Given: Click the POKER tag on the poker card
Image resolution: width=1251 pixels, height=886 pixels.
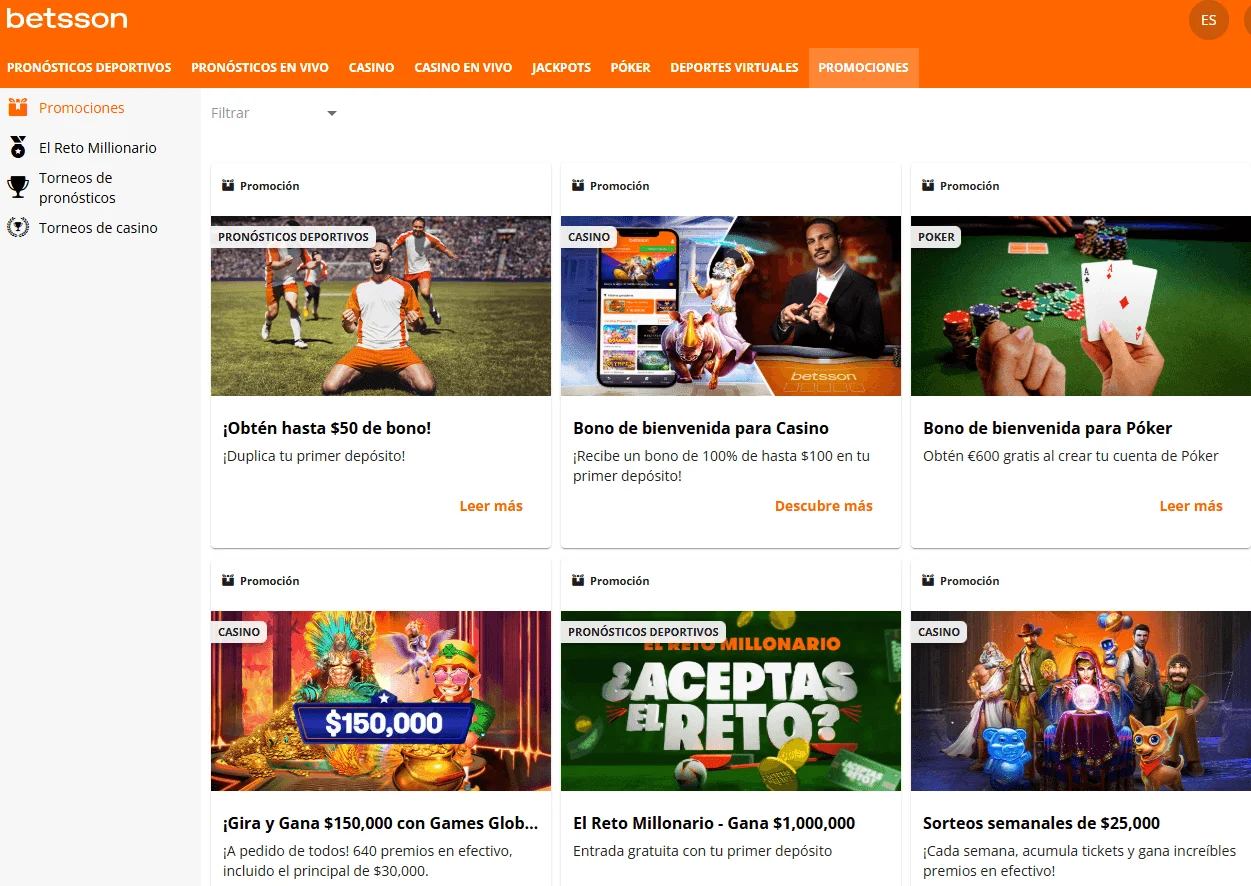Looking at the screenshot, I should [936, 237].
